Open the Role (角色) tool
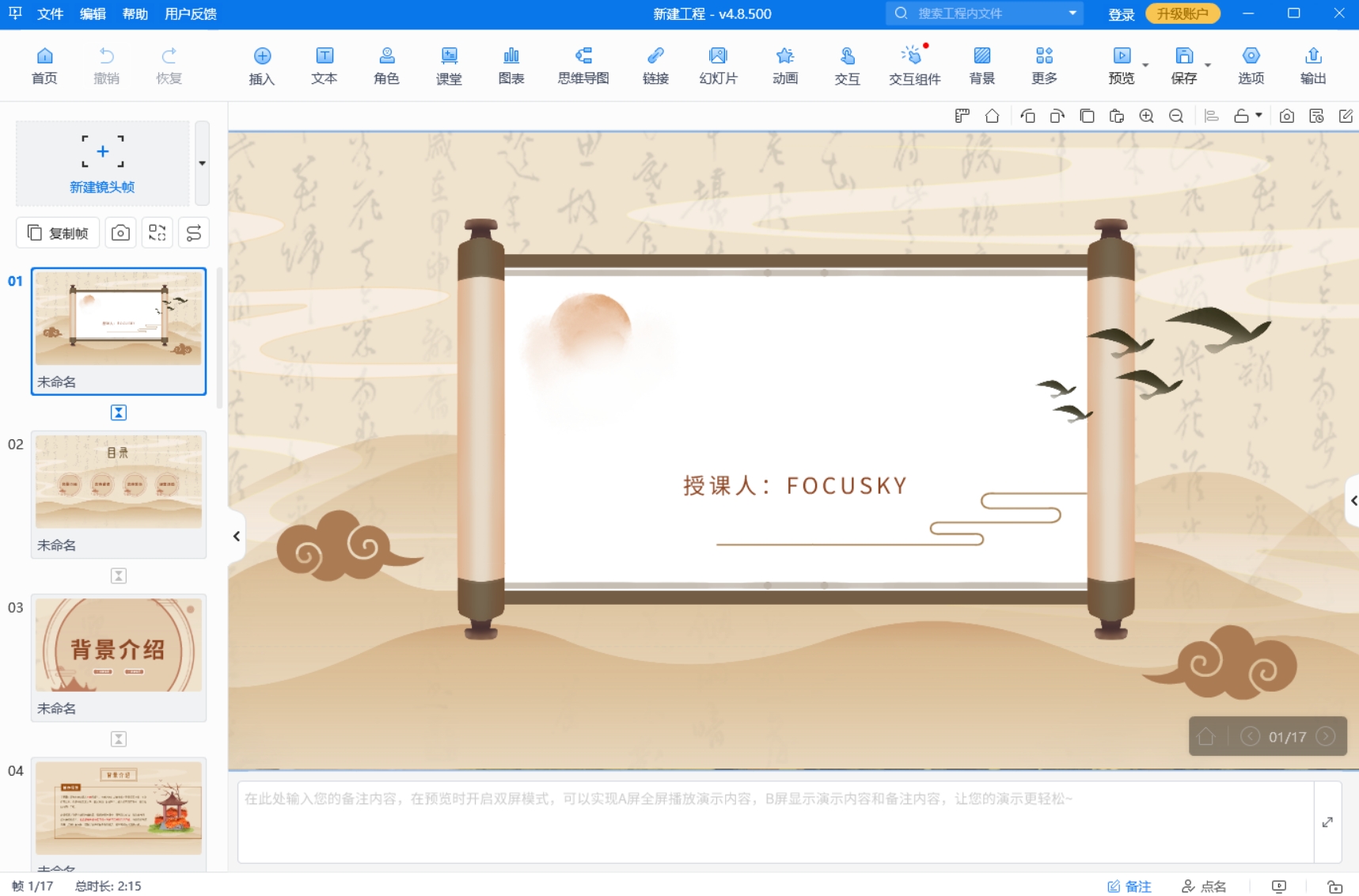The width and height of the screenshot is (1359, 896). 387,66
